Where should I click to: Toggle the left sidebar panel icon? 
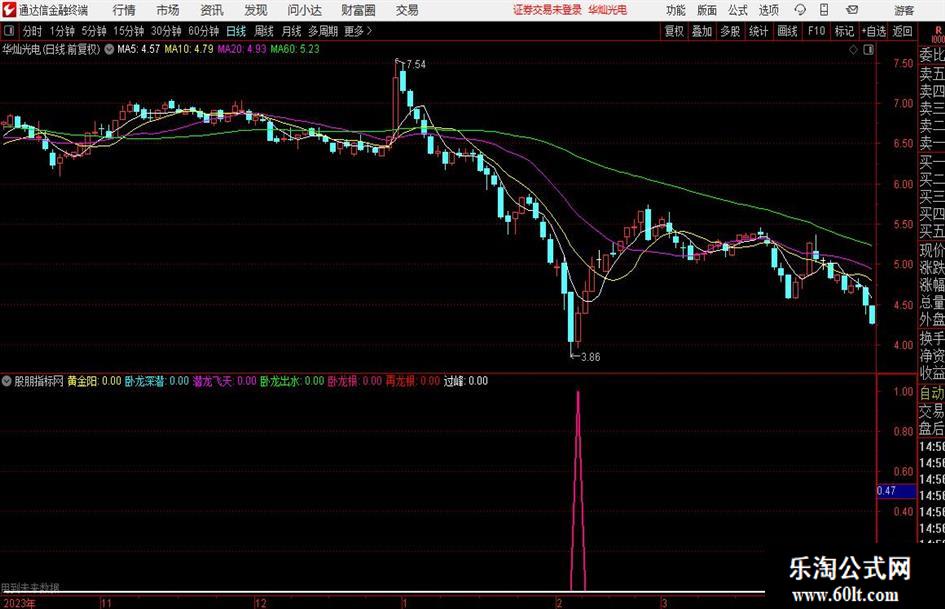8,31
